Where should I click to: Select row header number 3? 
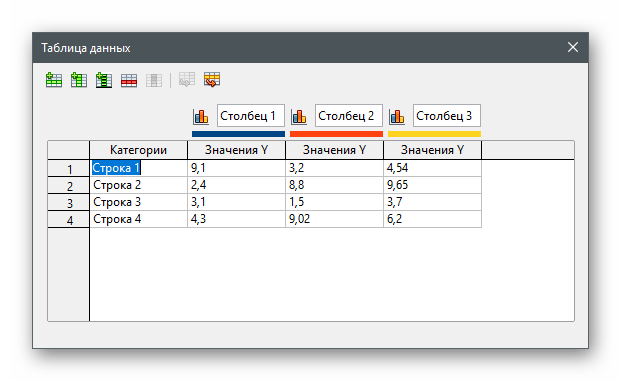click(x=69, y=202)
